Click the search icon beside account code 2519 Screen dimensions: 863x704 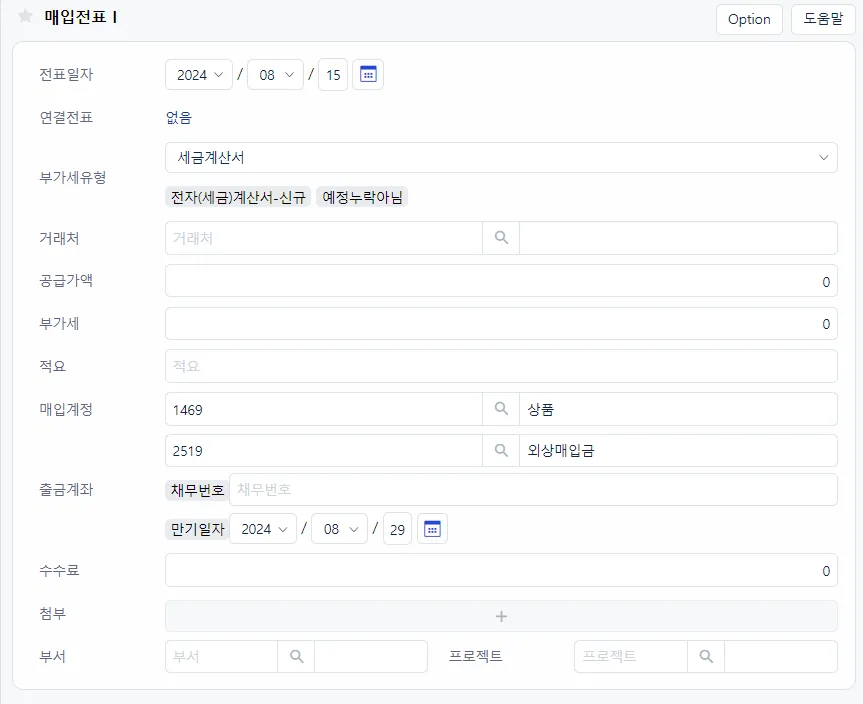click(501, 450)
